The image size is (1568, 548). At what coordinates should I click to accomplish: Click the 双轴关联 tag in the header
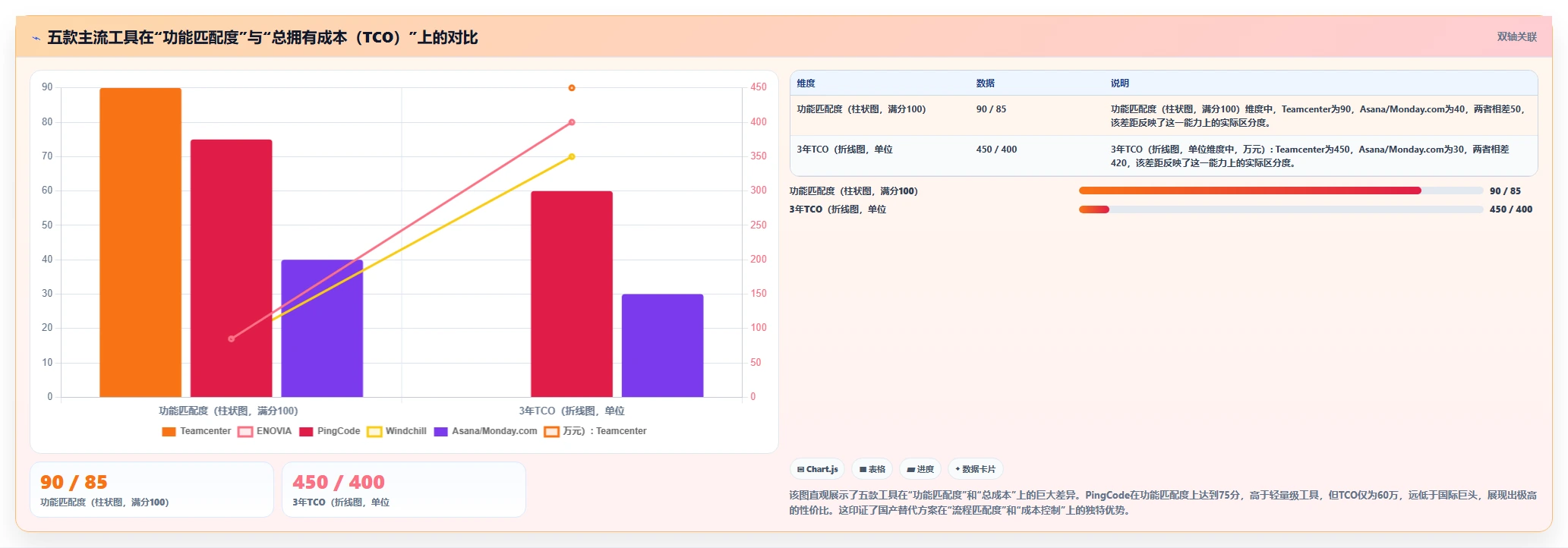point(1516,36)
